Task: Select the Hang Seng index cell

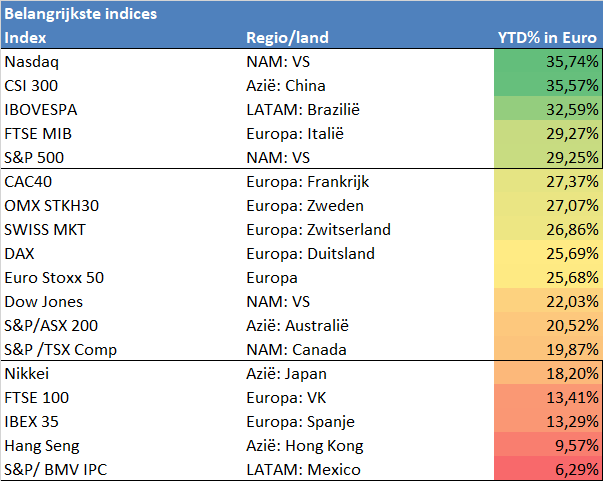Action: point(42,446)
